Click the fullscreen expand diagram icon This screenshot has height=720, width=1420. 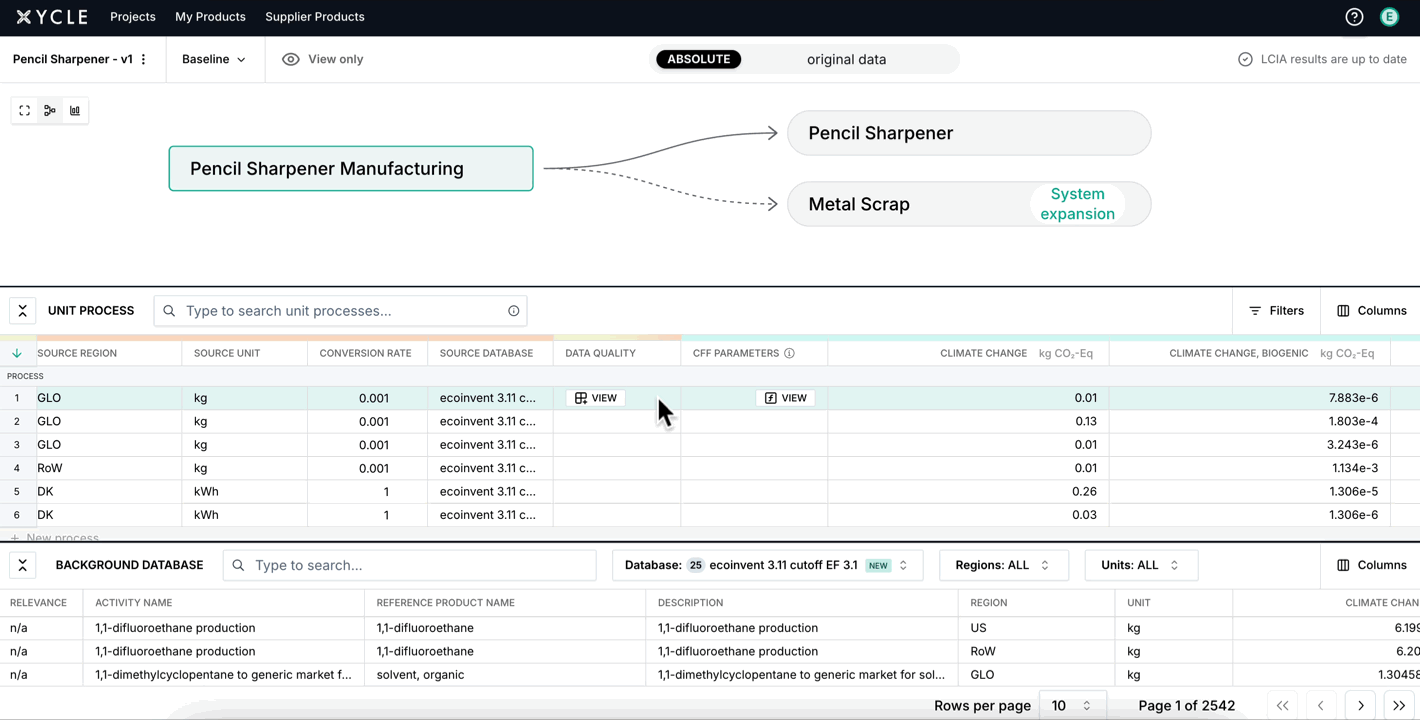click(25, 111)
